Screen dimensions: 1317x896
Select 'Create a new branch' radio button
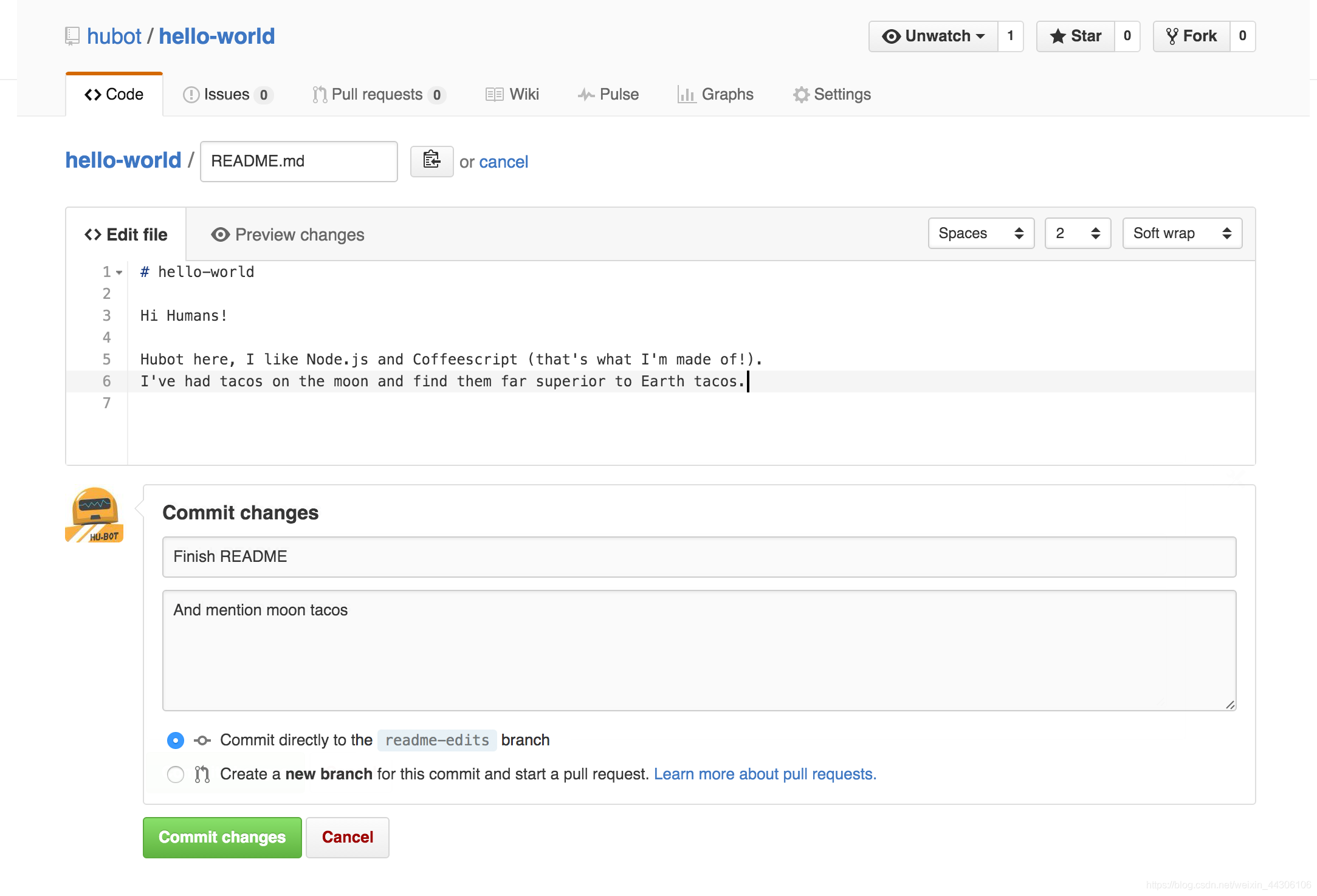click(x=176, y=773)
